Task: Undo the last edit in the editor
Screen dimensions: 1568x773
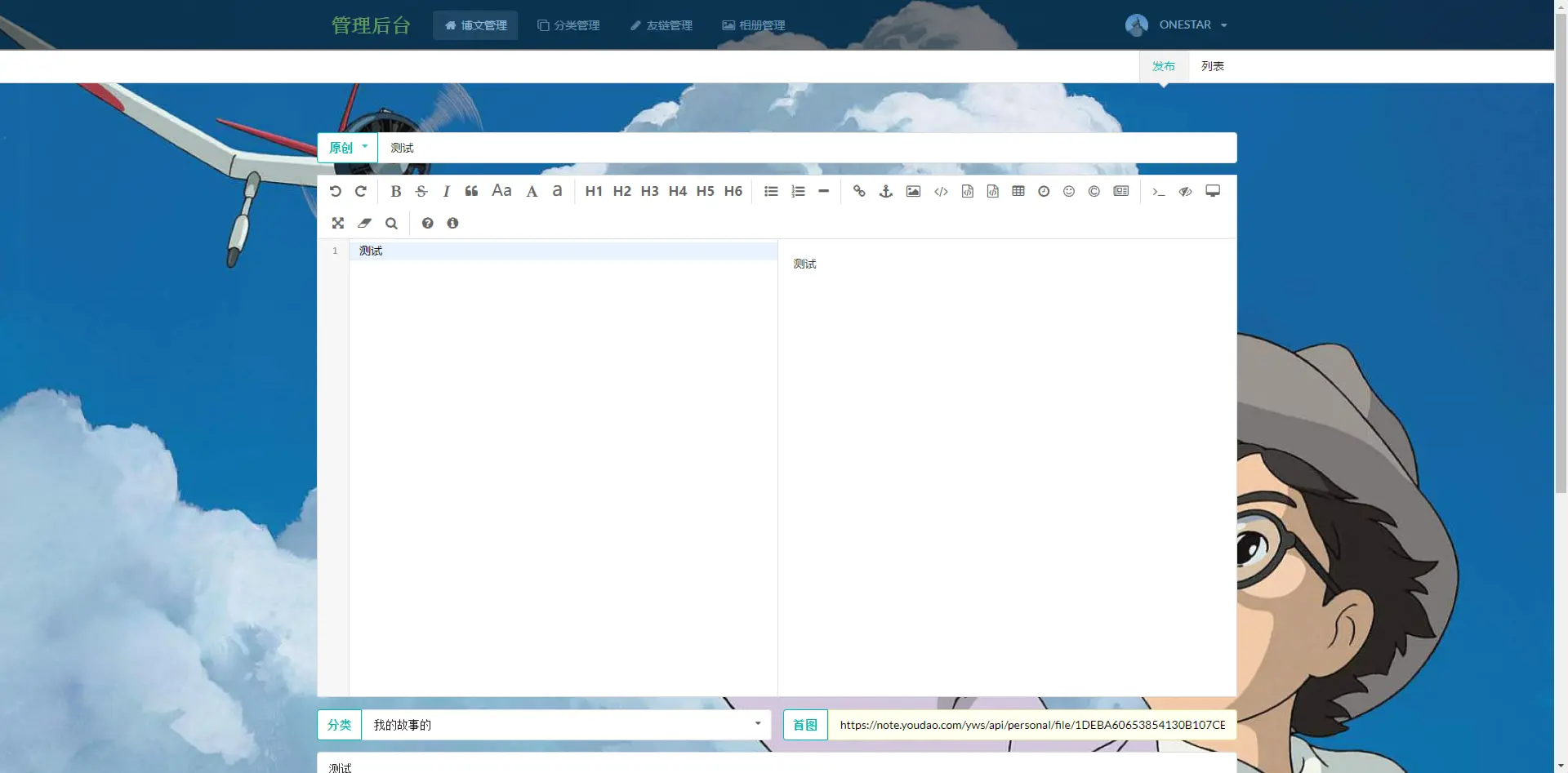Action: pos(336,191)
